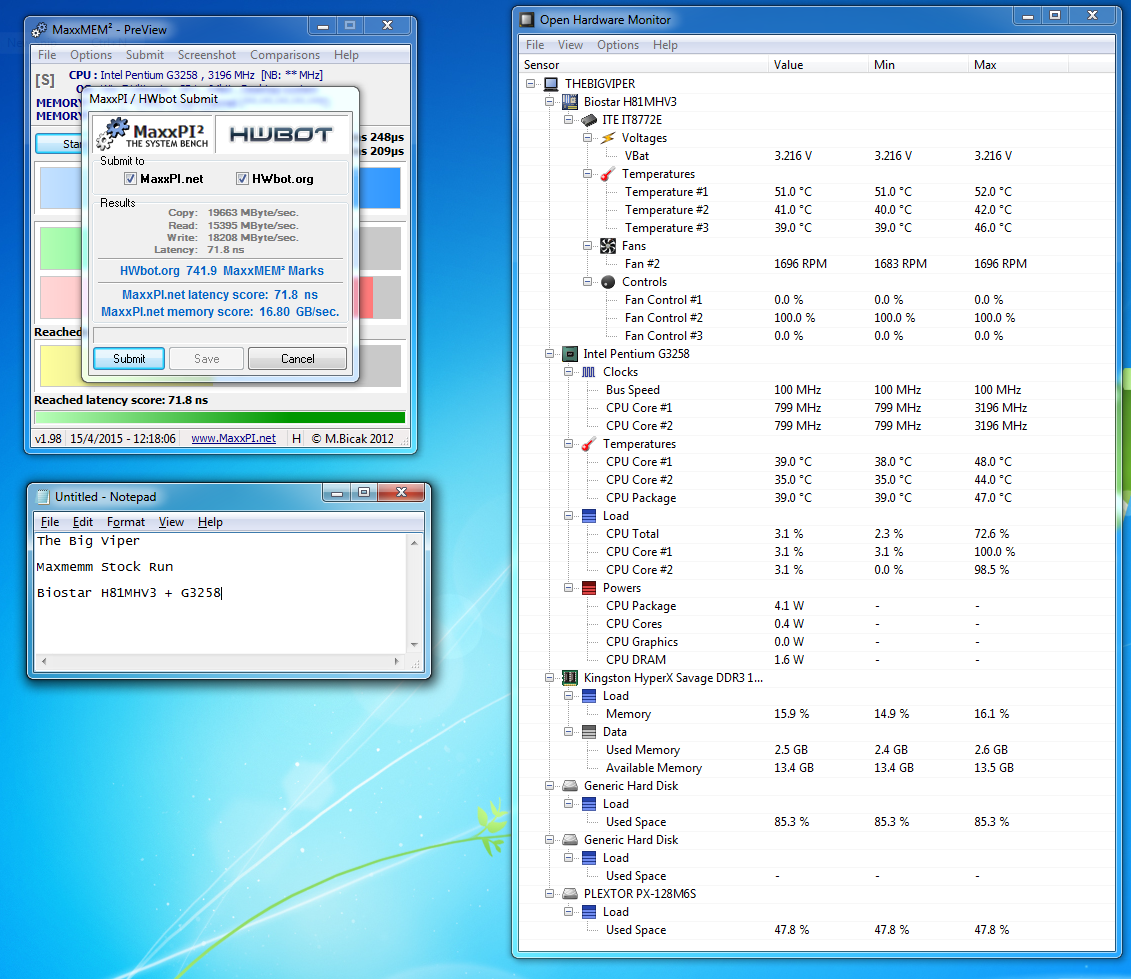The height and width of the screenshot is (979, 1131).
Task: Collapse the Biostar H81MHV3 node
Action: [550, 102]
